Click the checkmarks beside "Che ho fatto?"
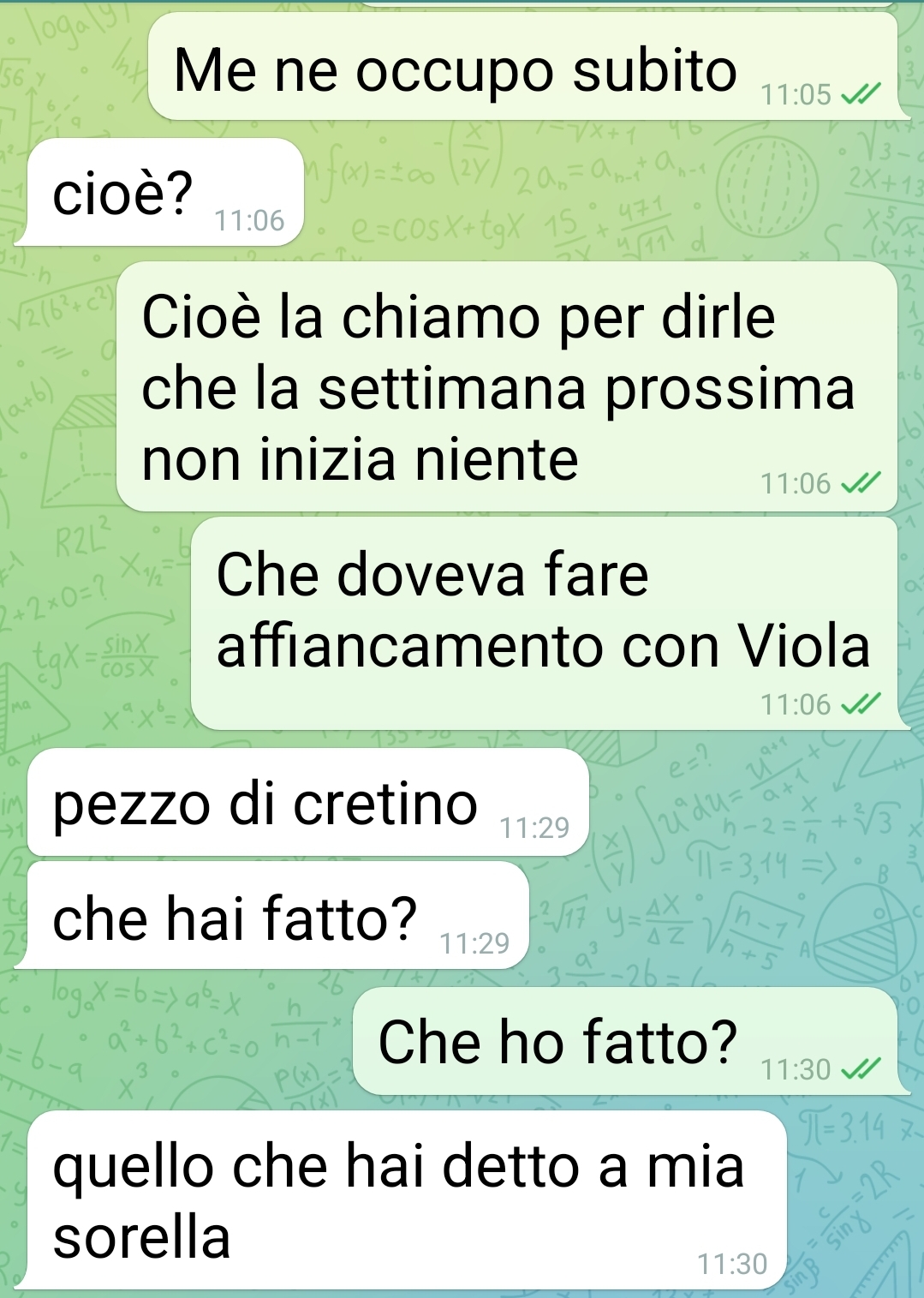 click(x=861, y=1070)
